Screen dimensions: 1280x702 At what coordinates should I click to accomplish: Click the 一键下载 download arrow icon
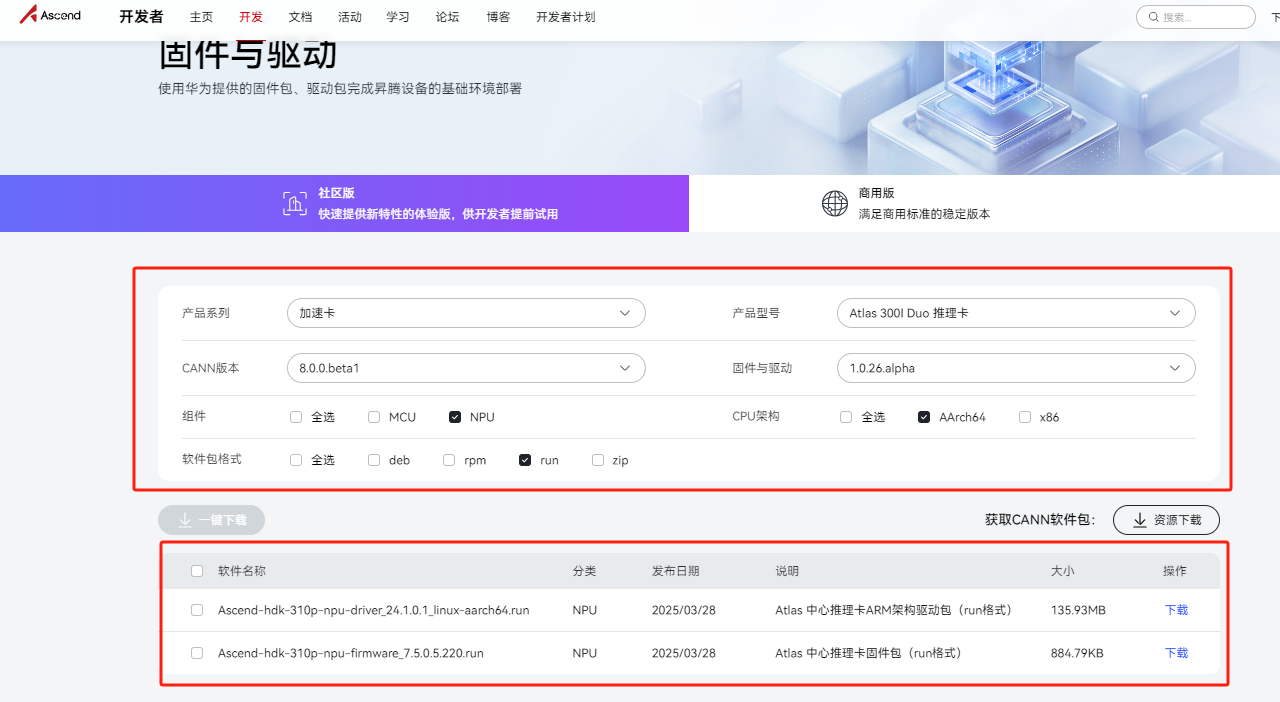(x=184, y=520)
